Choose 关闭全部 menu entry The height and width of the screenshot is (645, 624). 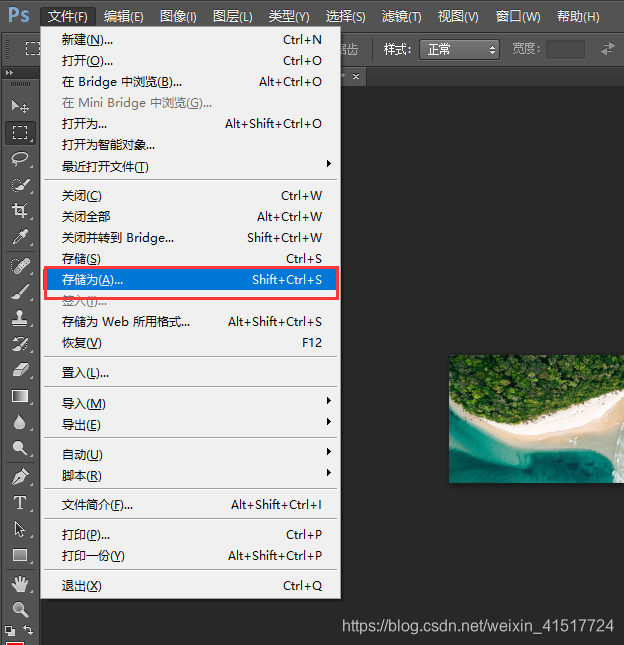point(191,216)
